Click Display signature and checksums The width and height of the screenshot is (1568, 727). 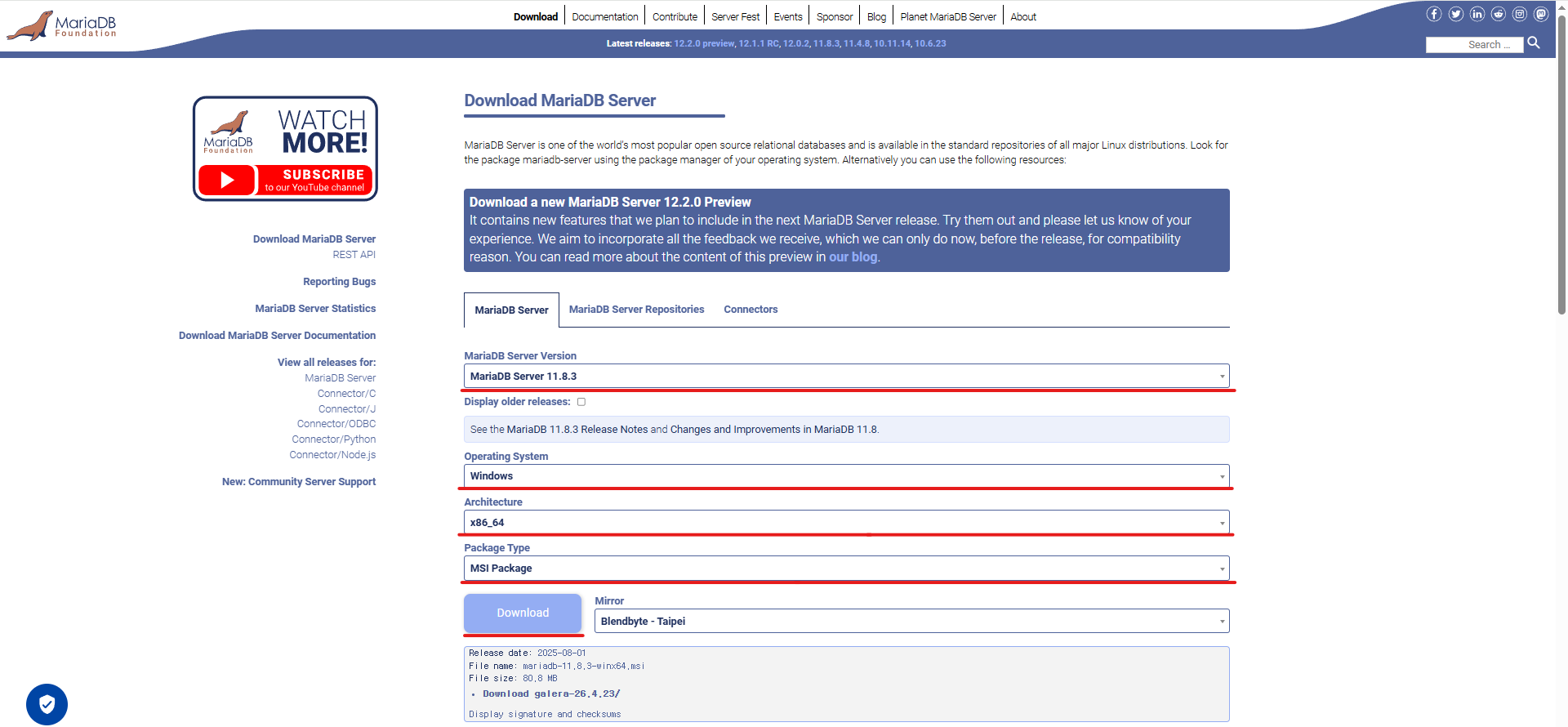[545, 714]
